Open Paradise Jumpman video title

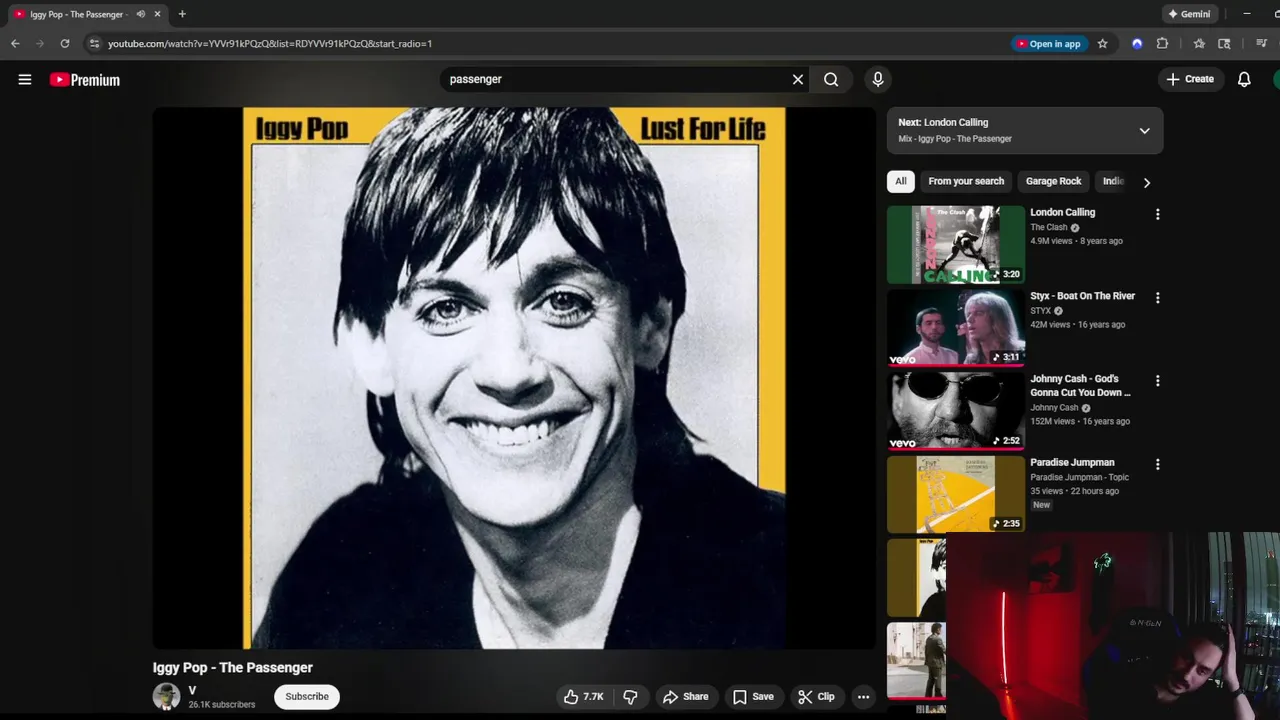pos(1072,463)
